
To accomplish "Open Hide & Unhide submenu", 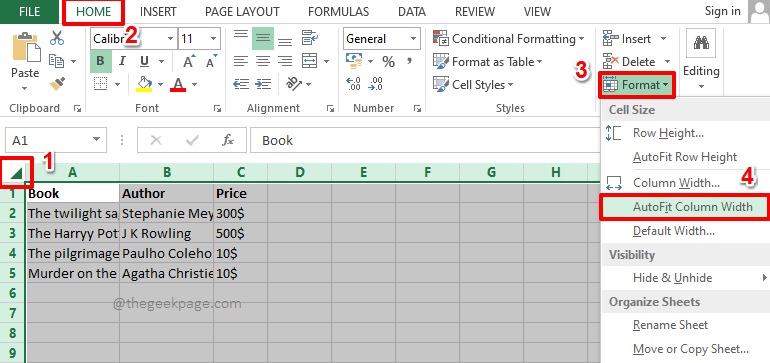I will coord(685,278).
